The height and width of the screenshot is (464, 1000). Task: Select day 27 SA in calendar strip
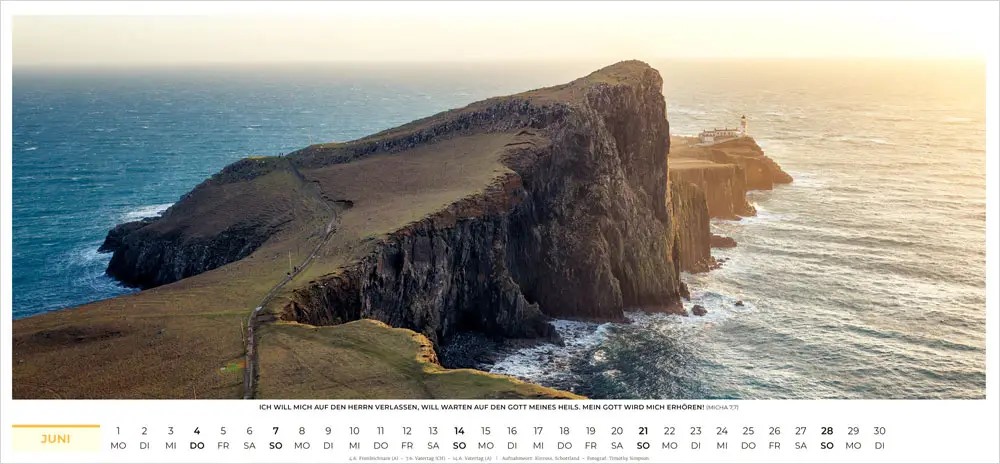point(800,438)
